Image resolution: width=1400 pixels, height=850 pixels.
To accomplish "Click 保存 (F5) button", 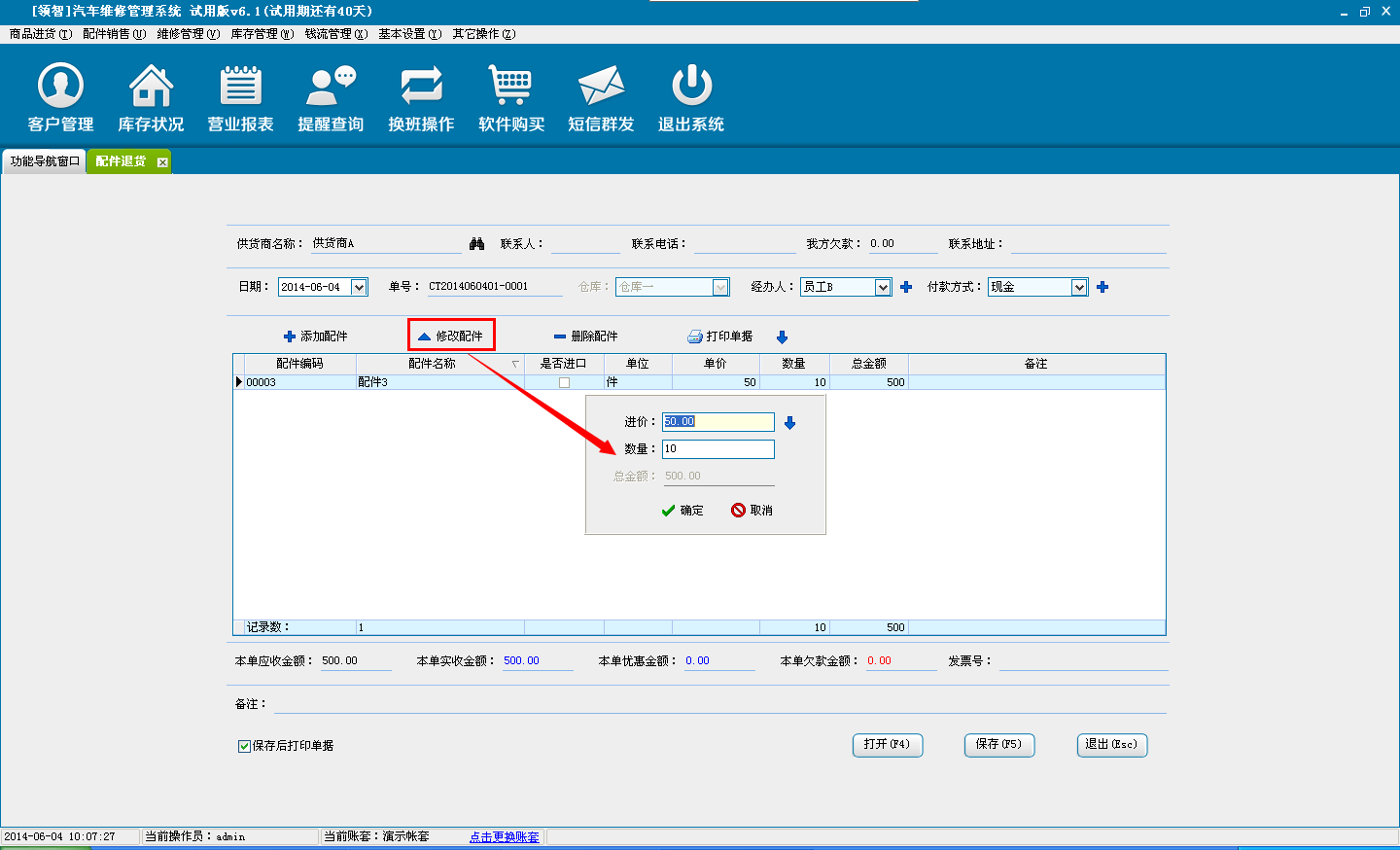I will [x=998, y=744].
